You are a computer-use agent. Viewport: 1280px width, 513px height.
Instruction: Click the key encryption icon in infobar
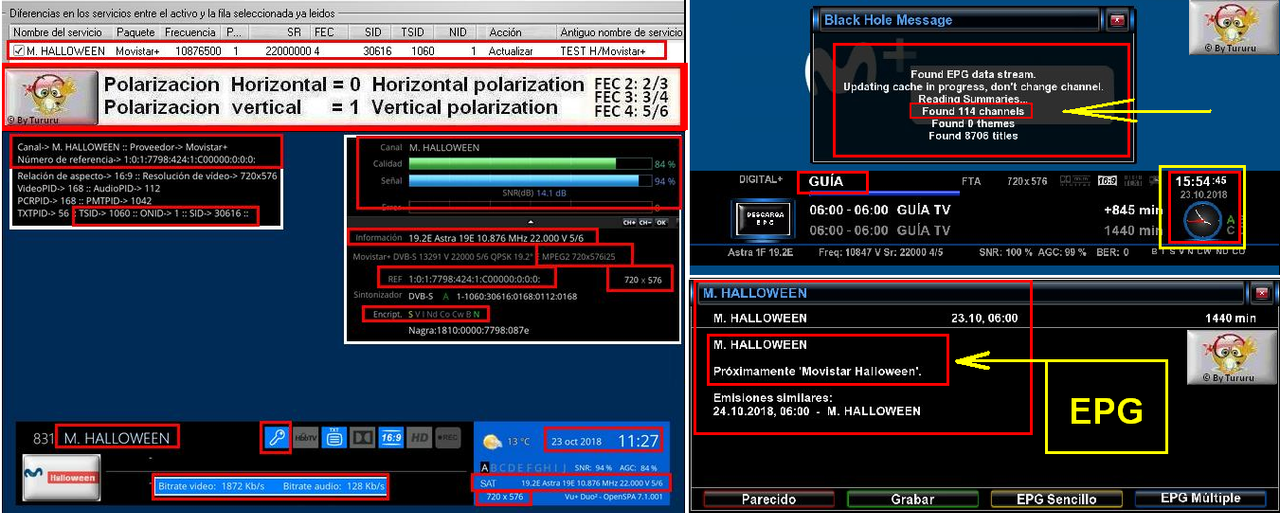click(x=276, y=437)
